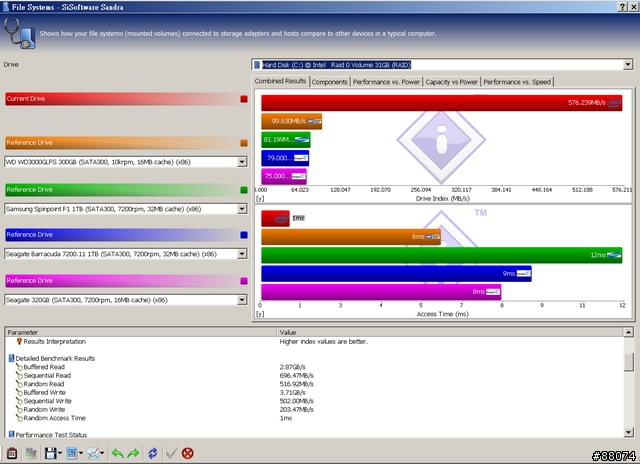640x464 pixels.
Task: Toggle the orange Reference Drive square
Action: [x=244, y=143]
